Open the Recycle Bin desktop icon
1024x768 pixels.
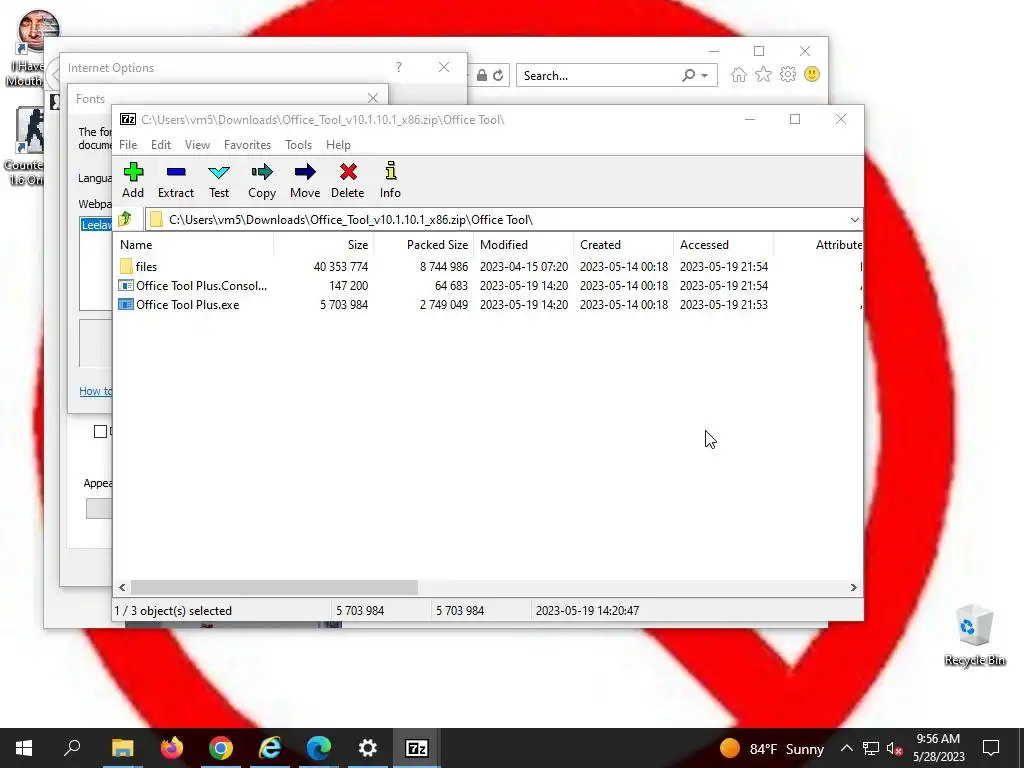974,635
